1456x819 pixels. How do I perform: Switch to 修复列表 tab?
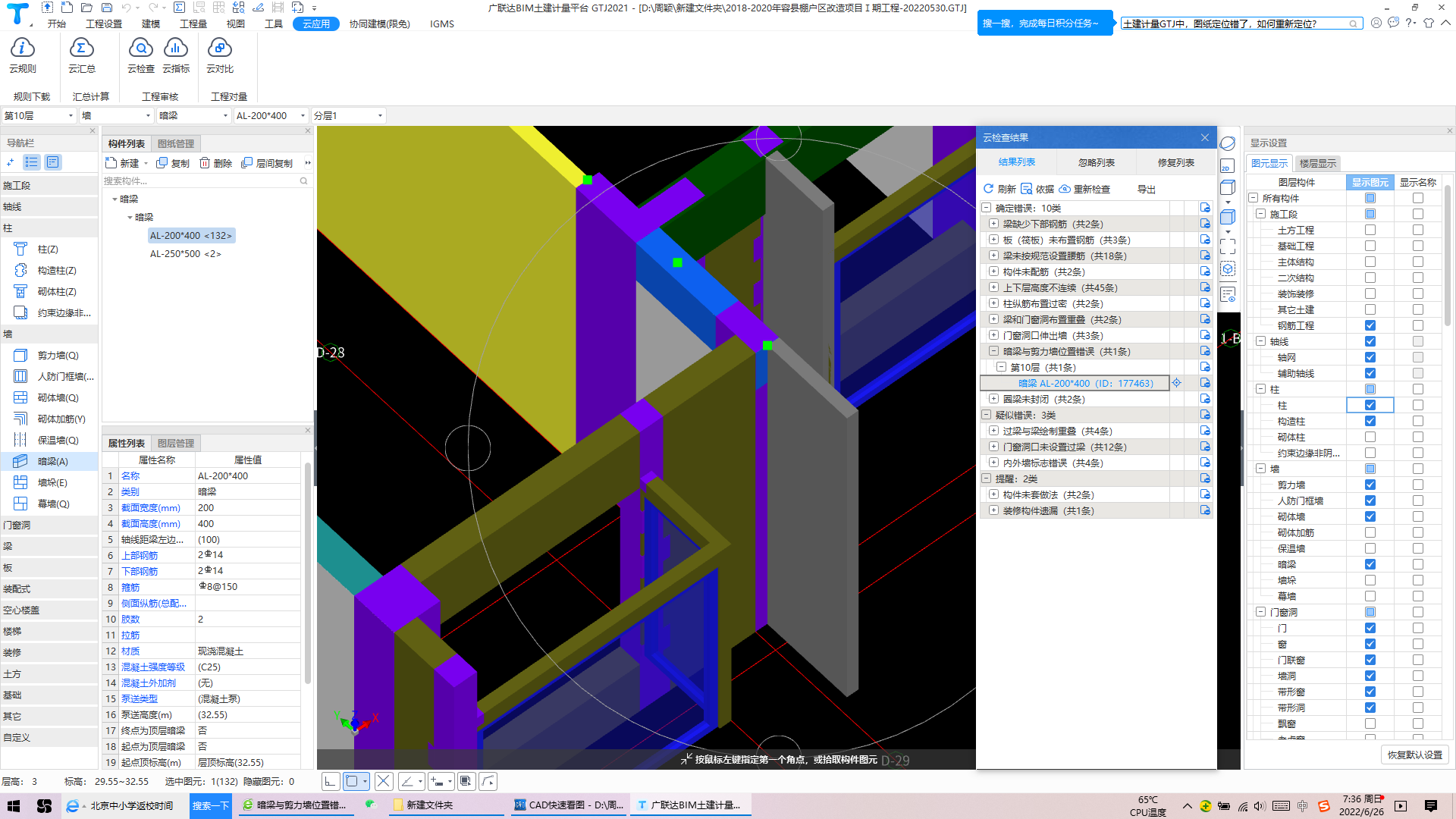click(1176, 163)
